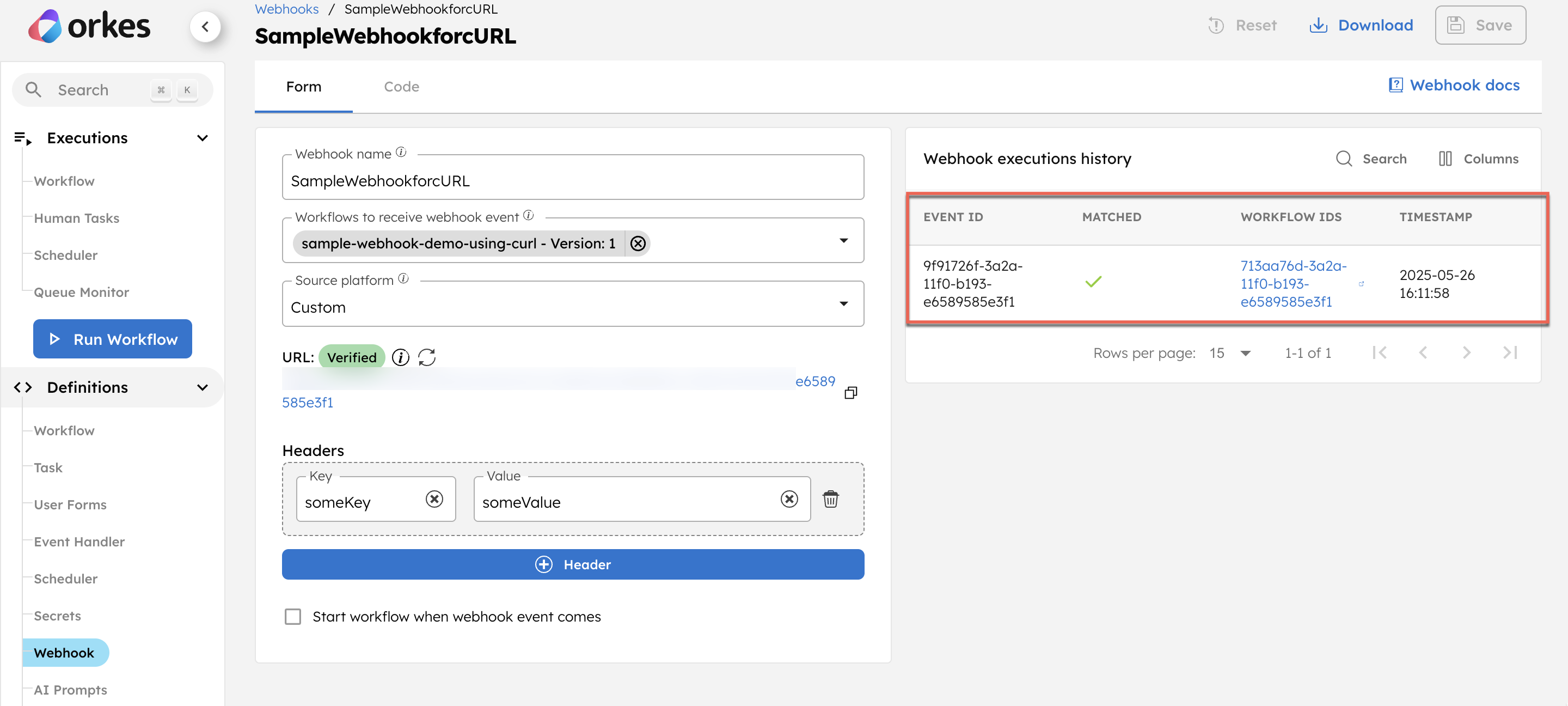Click the WORKFLOW IDS column header
This screenshot has height=706, width=1568.
pyautogui.click(x=1291, y=217)
